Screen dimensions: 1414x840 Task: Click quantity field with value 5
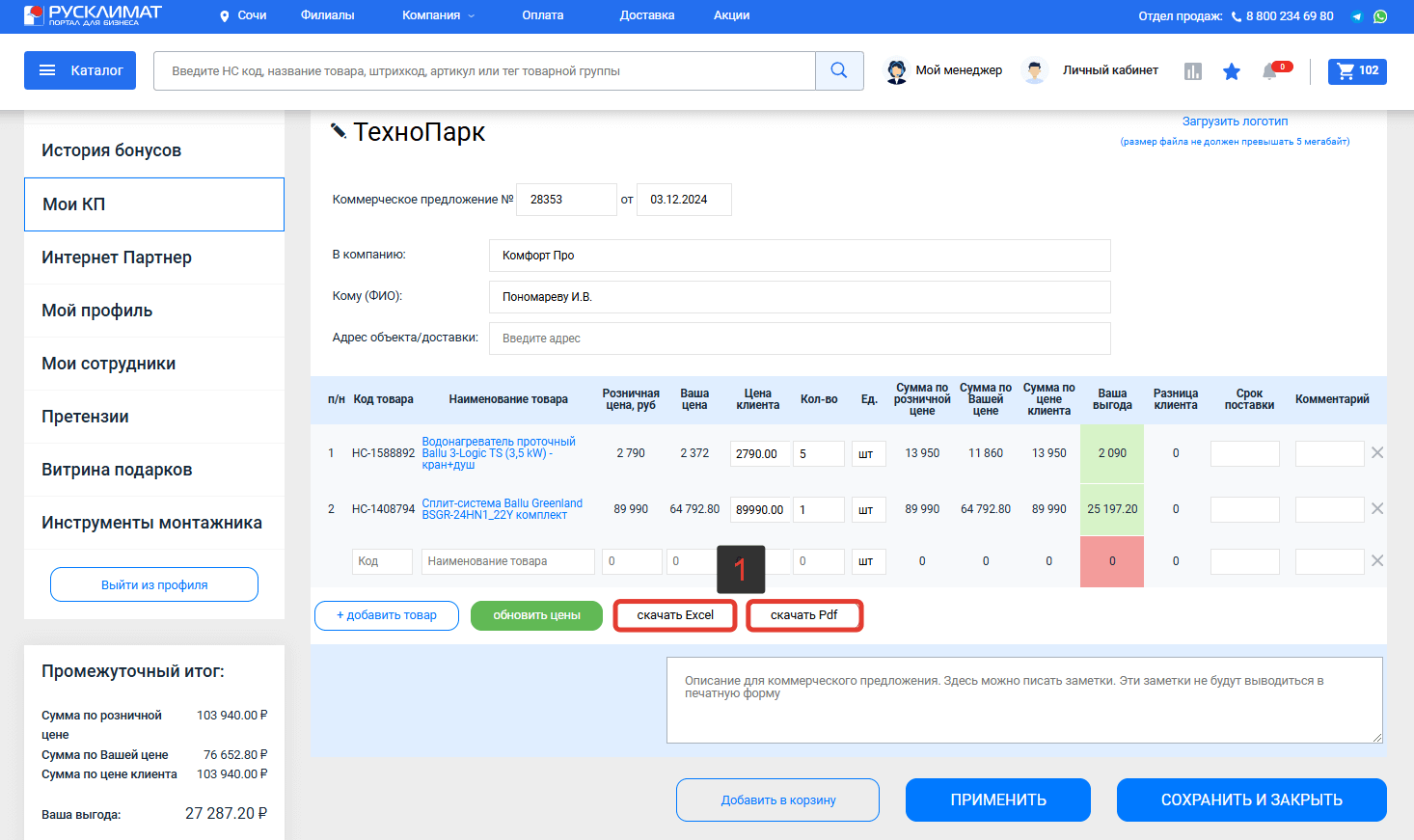[x=820, y=454]
